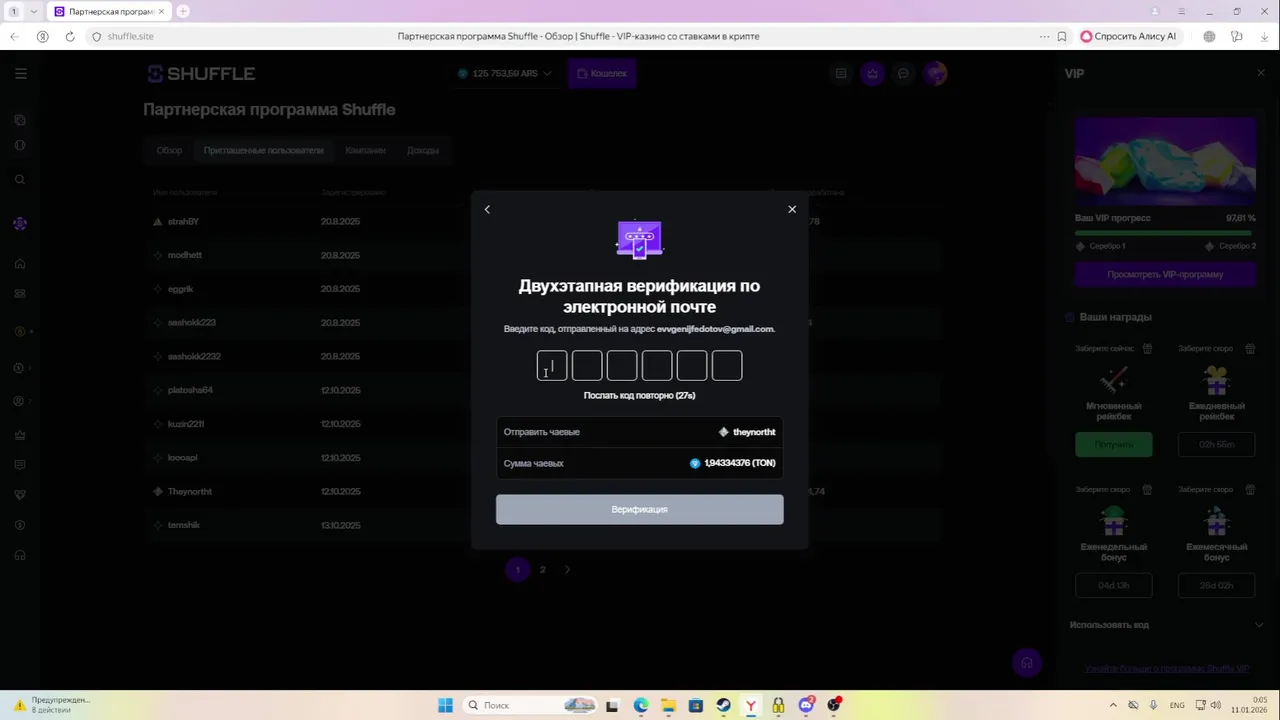Open File Explorer from the taskbar
Screen dimensions: 1280x720
[668, 705]
